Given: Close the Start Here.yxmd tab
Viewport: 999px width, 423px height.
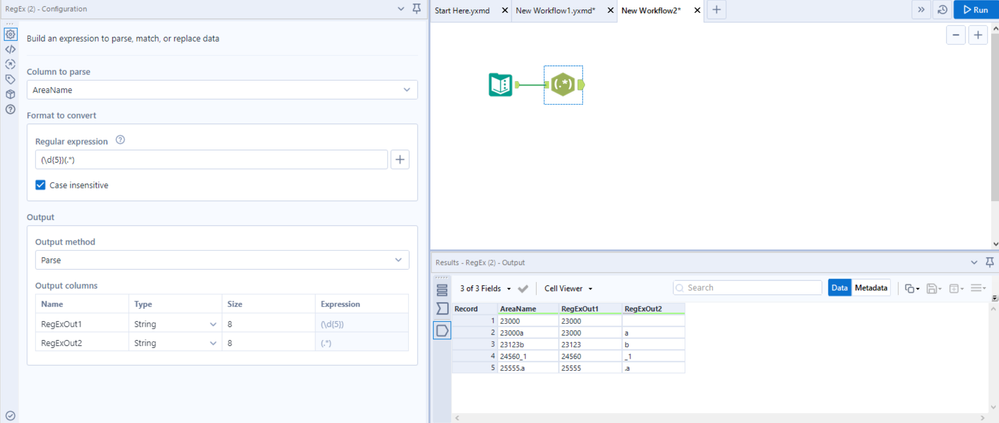Looking at the screenshot, I should 505,11.
